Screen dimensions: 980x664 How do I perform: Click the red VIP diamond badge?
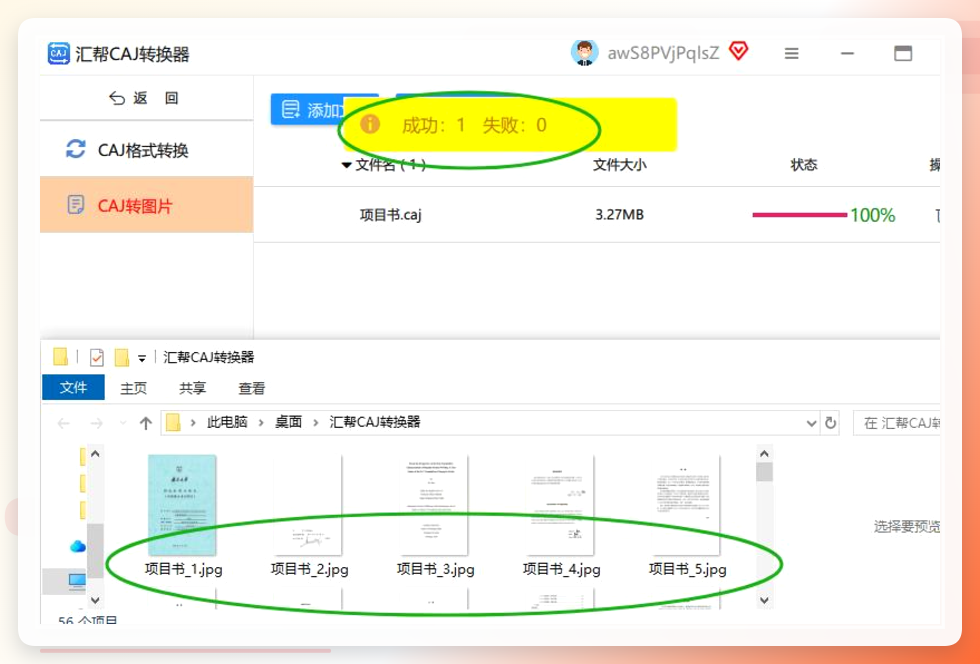point(738,51)
